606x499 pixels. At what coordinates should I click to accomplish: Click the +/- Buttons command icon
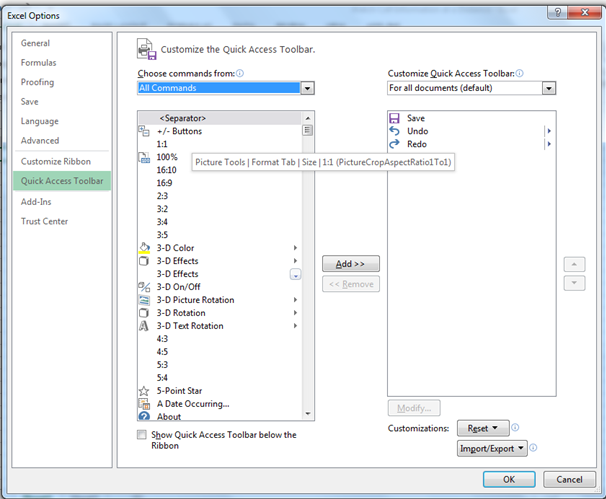click(x=144, y=131)
